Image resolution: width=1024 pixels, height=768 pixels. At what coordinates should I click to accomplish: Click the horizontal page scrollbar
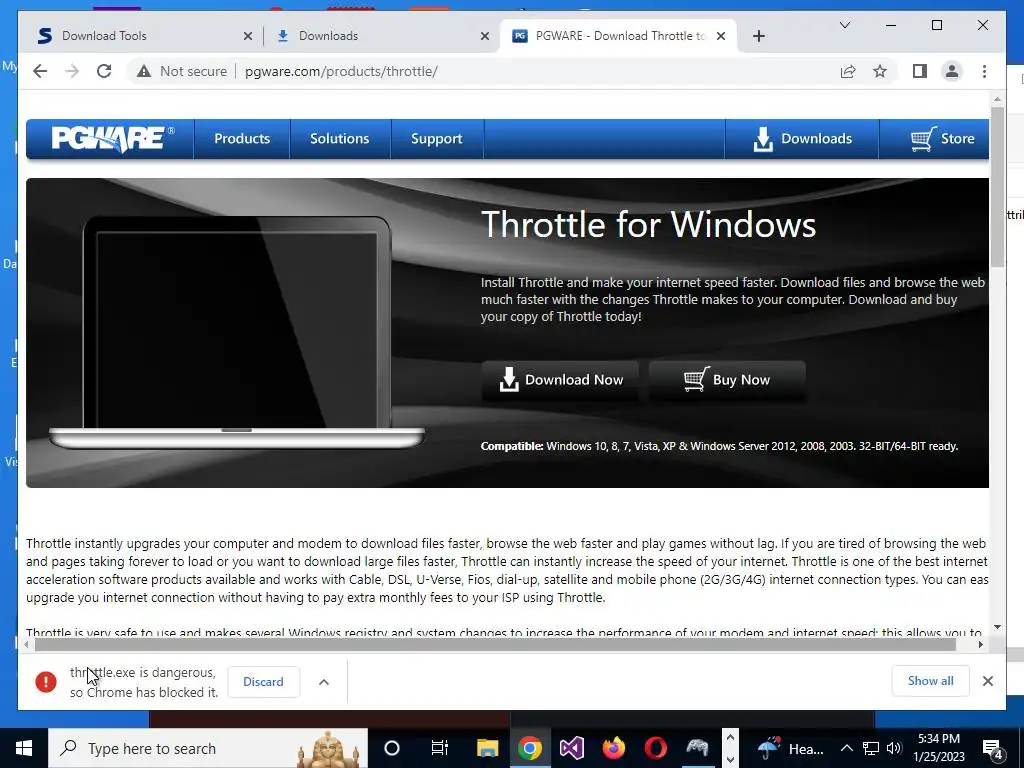495,645
